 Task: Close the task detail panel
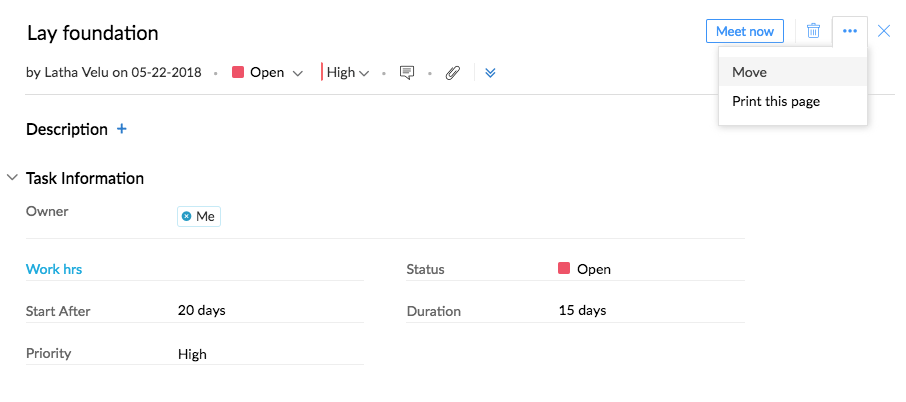tap(883, 31)
